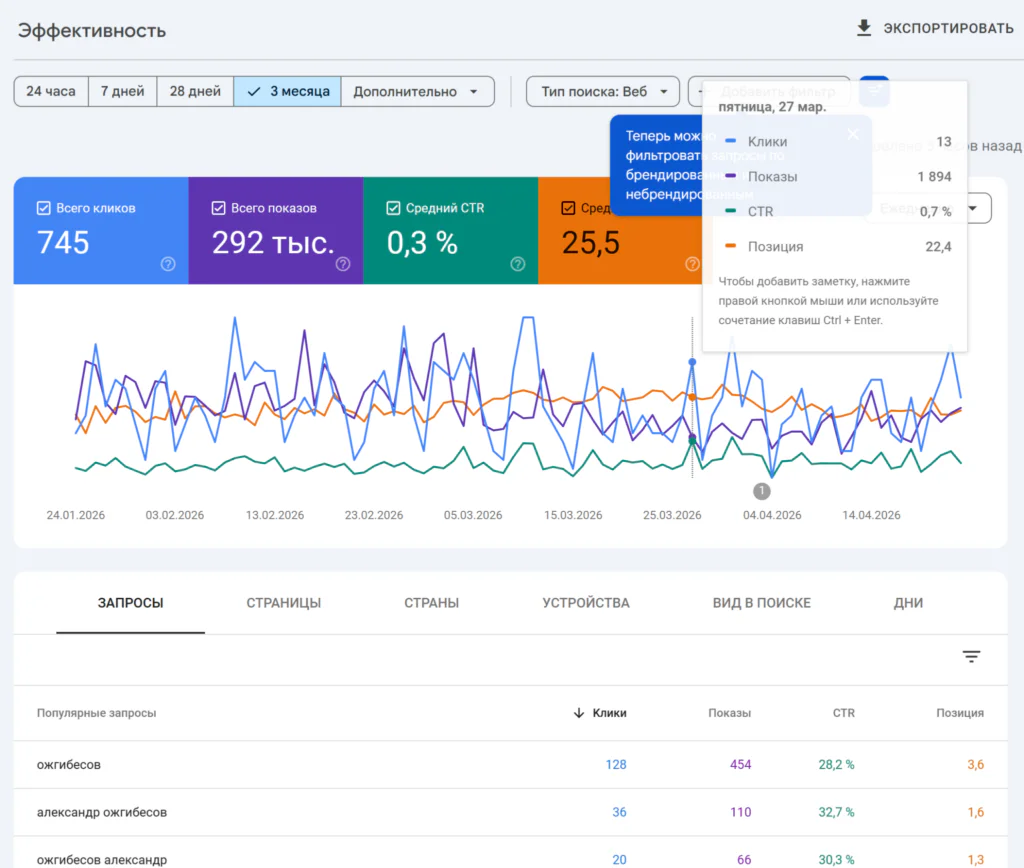Viewport: 1024px width, 868px height.
Task: Open help icon on the orange position card
Action: click(692, 264)
